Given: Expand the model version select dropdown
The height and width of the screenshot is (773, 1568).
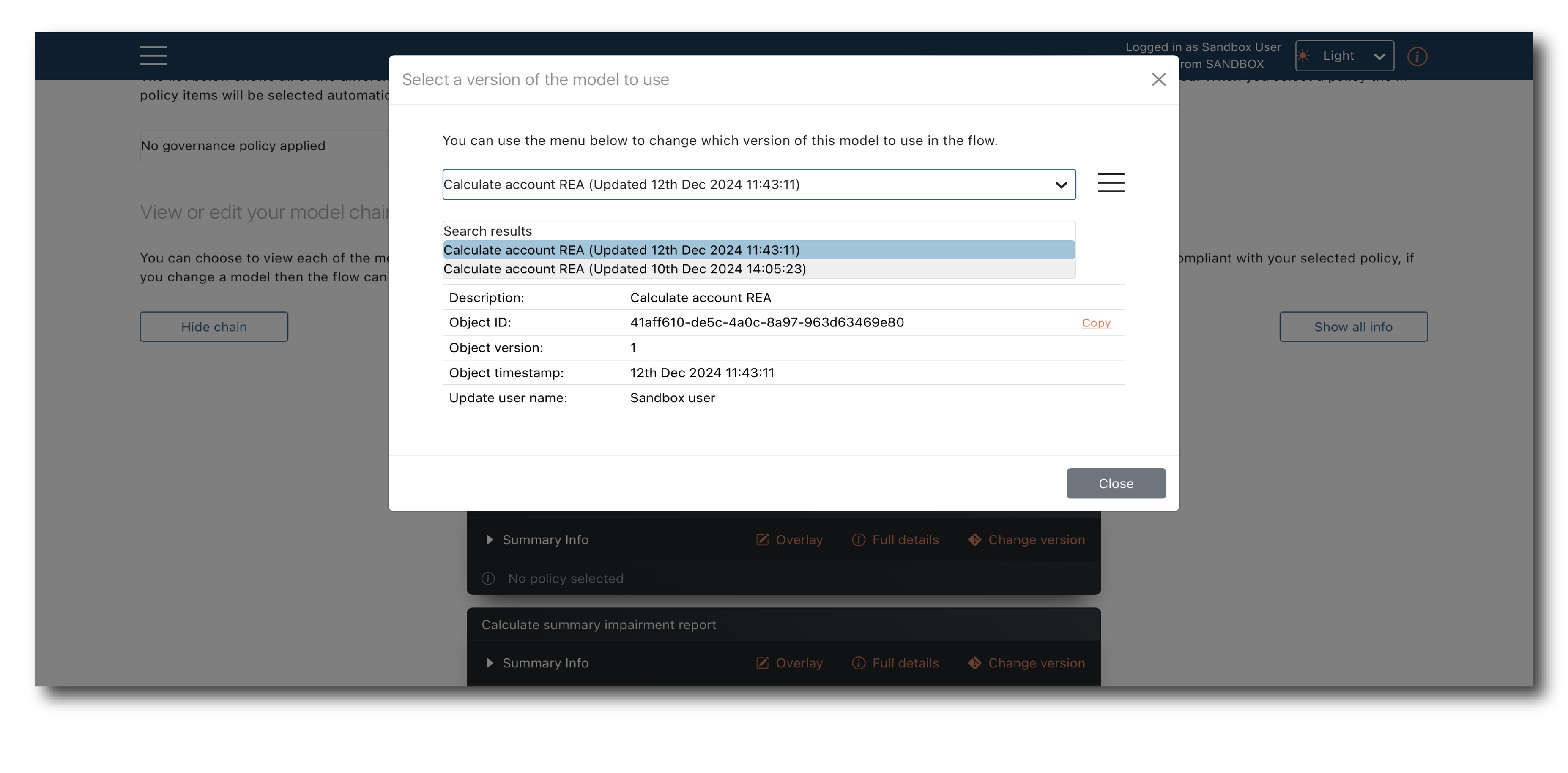Looking at the screenshot, I should click(759, 184).
